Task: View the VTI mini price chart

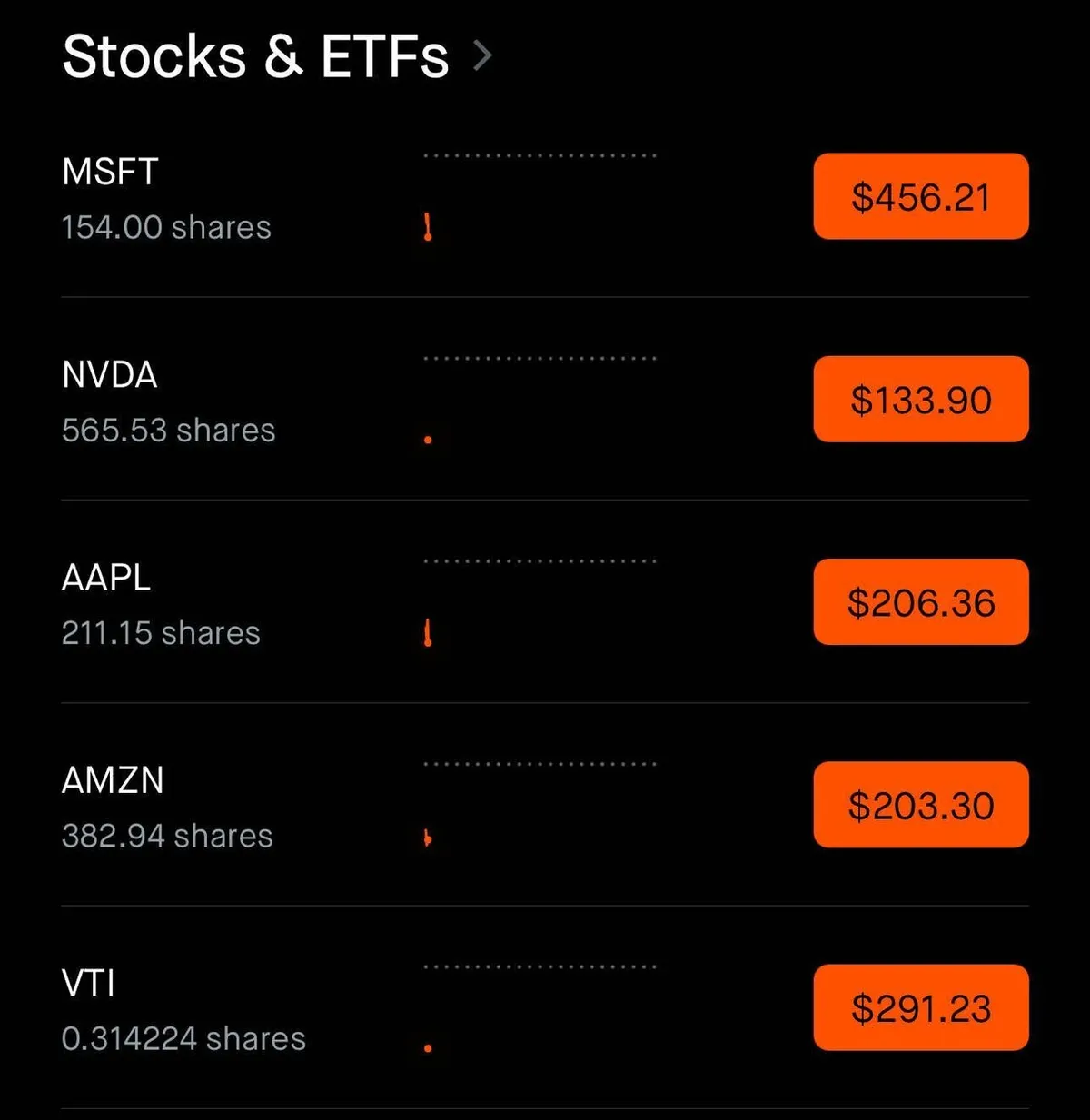Action: pyautogui.click(x=540, y=1007)
